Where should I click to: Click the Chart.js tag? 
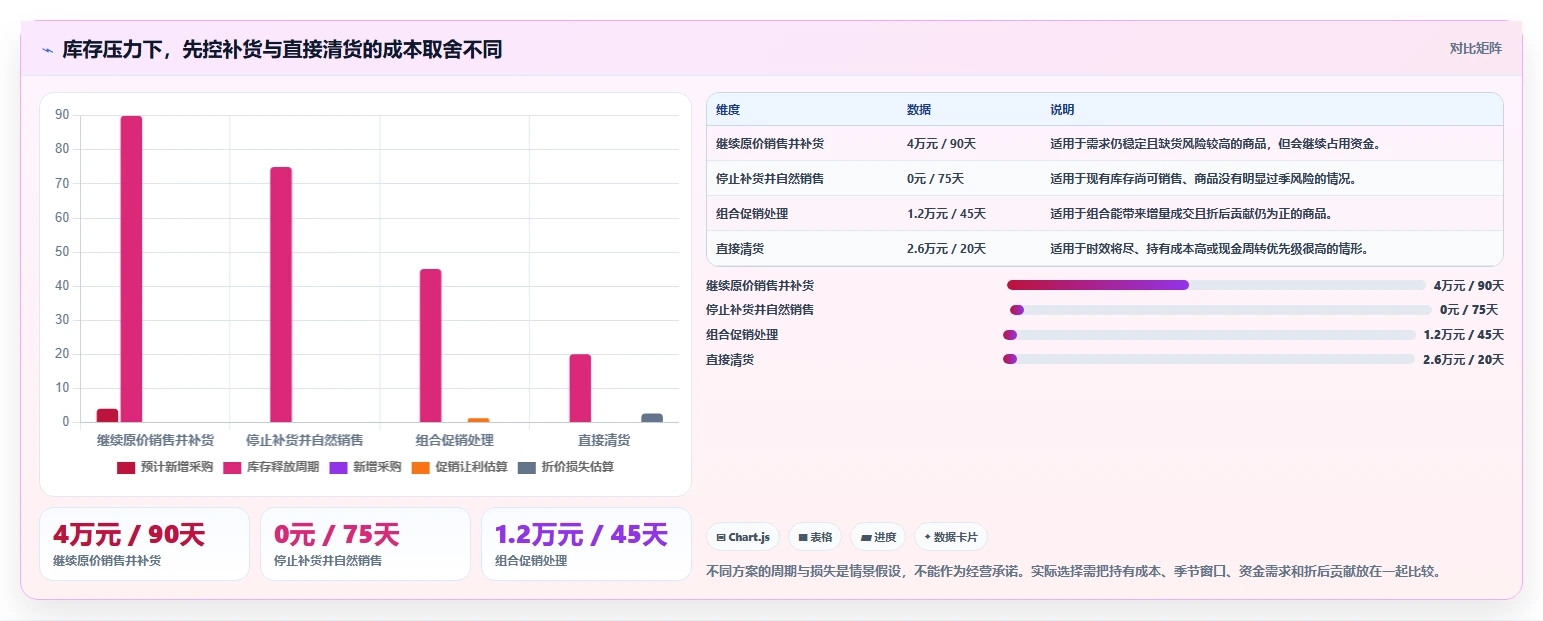(x=744, y=537)
